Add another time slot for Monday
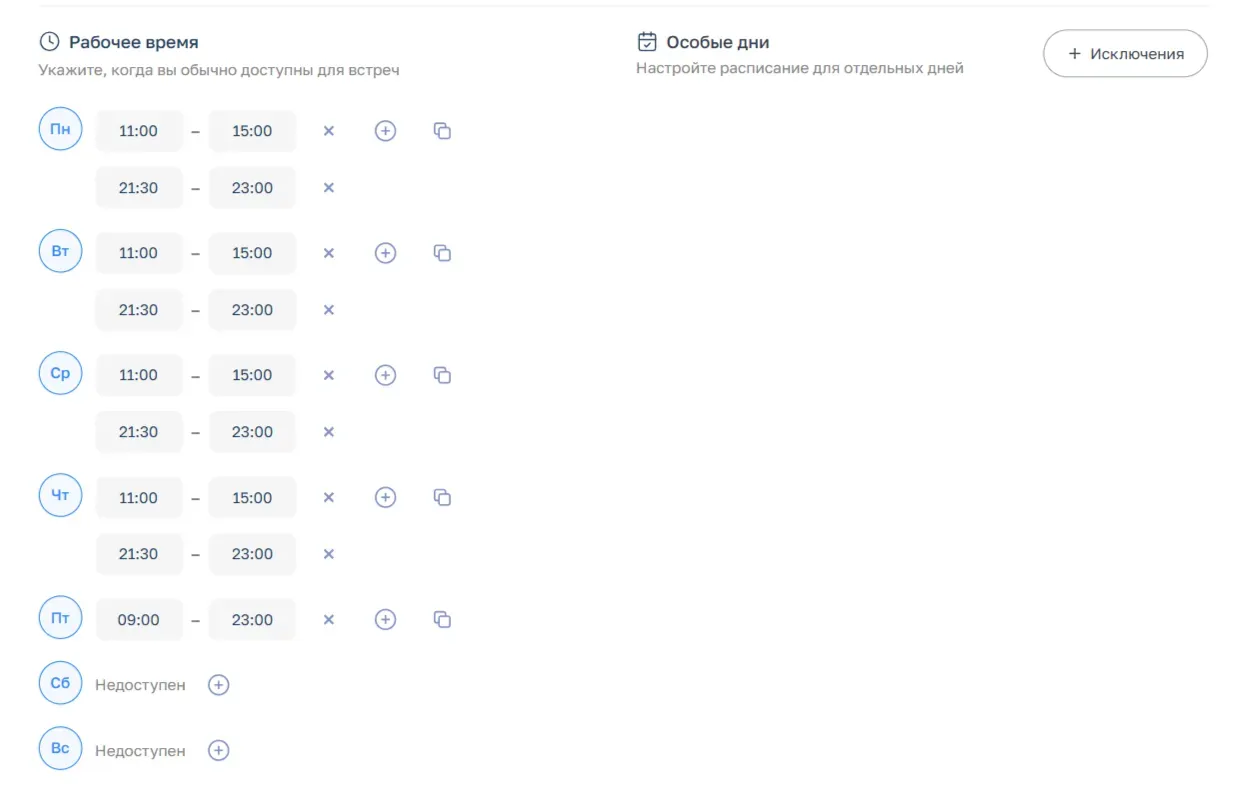The height and width of the screenshot is (797, 1238). pos(385,131)
